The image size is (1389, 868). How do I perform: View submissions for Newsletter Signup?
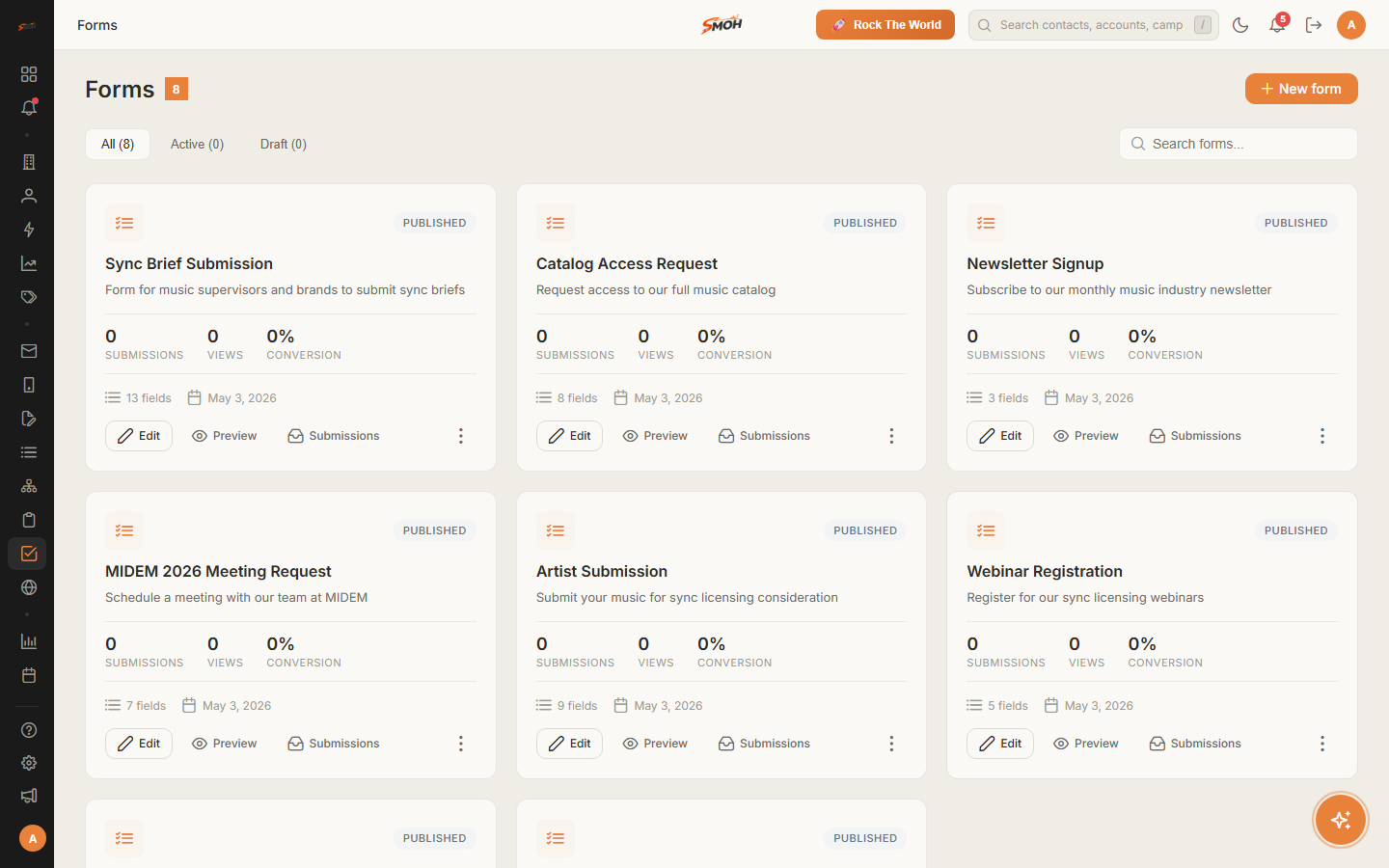click(x=1195, y=436)
